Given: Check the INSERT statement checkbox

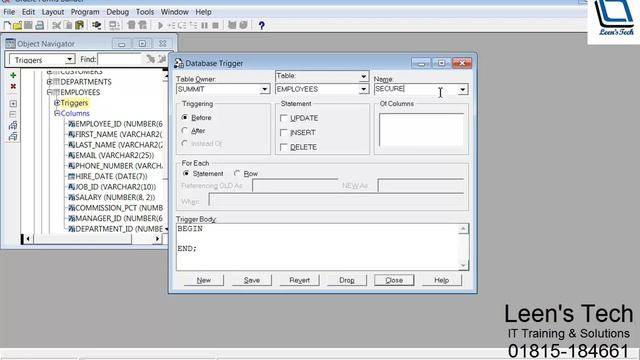Looking at the screenshot, I should (x=284, y=133).
